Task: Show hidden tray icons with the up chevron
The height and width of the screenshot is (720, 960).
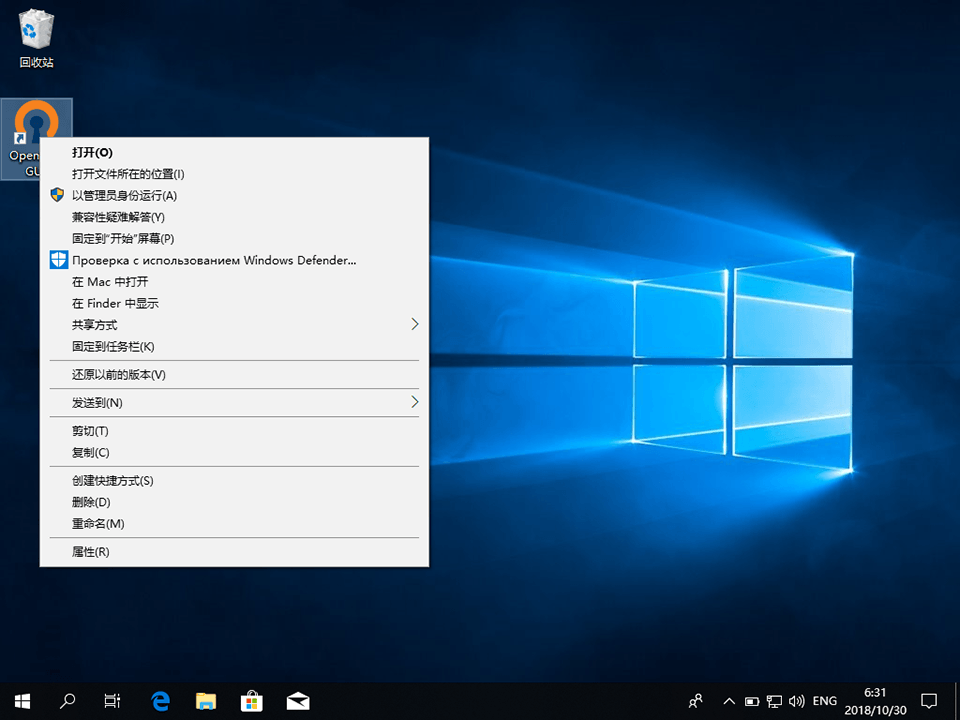Action: (729, 701)
